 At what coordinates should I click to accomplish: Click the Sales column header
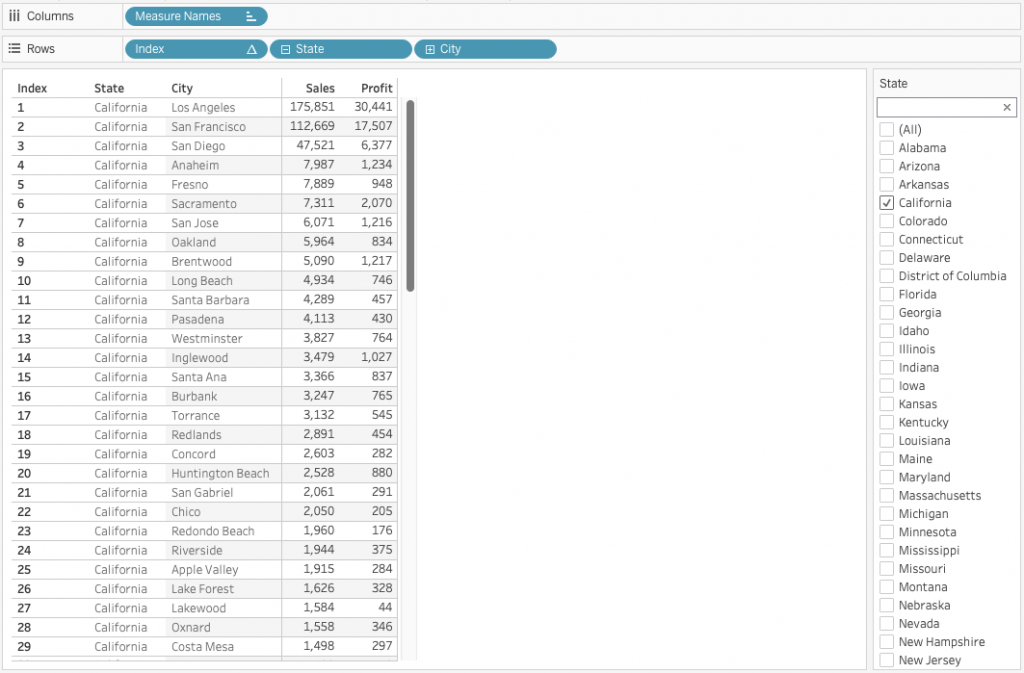pos(320,88)
